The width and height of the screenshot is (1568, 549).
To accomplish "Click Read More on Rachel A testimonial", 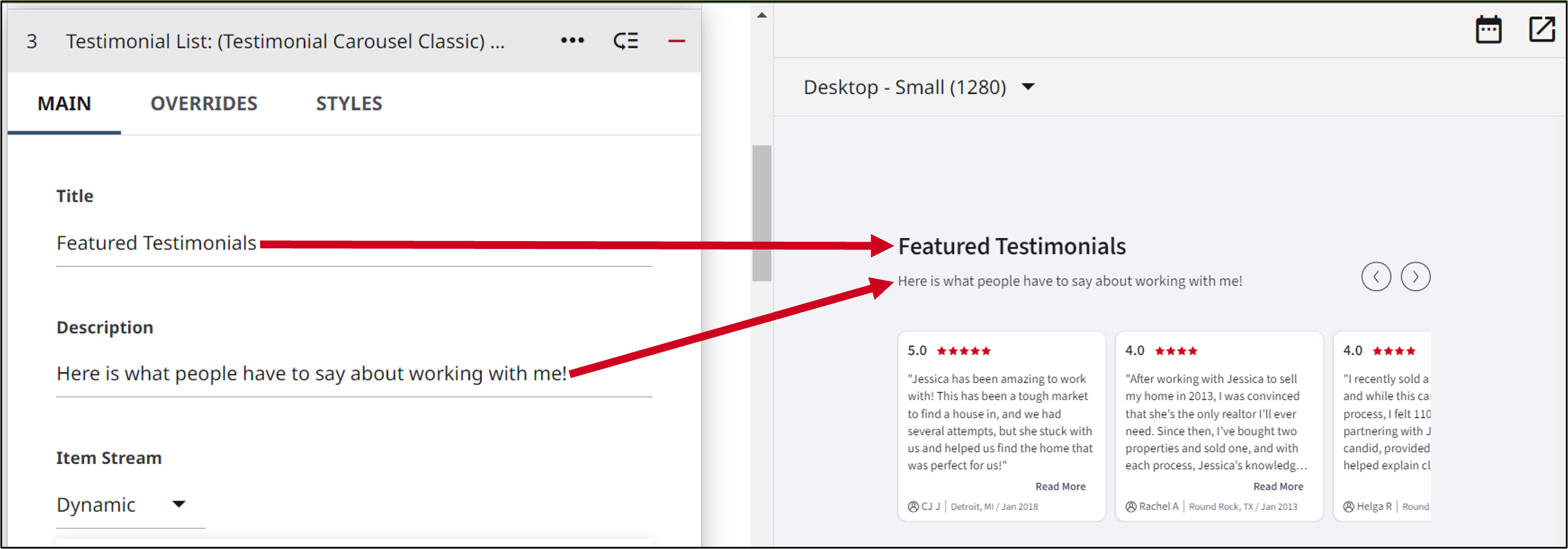I will [1278, 486].
